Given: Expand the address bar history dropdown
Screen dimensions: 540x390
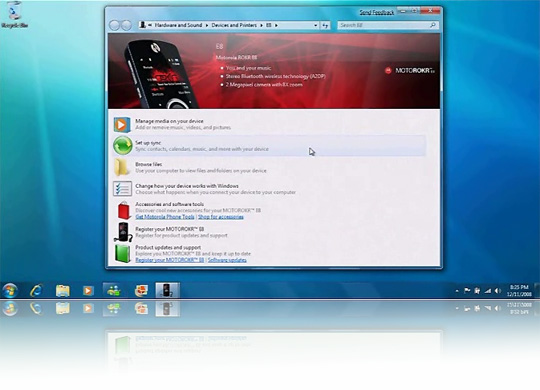Looking at the screenshot, I should tap(315, 25).
